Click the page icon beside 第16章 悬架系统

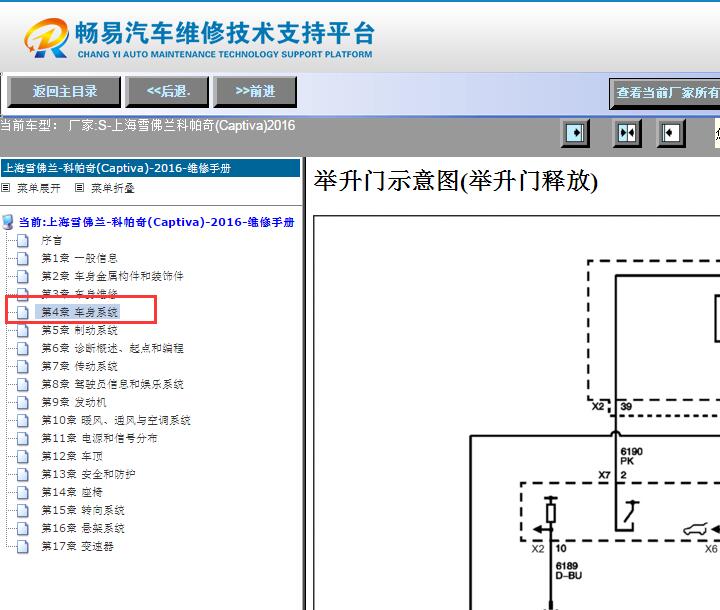pyautogui.click(x=22, y=529)
